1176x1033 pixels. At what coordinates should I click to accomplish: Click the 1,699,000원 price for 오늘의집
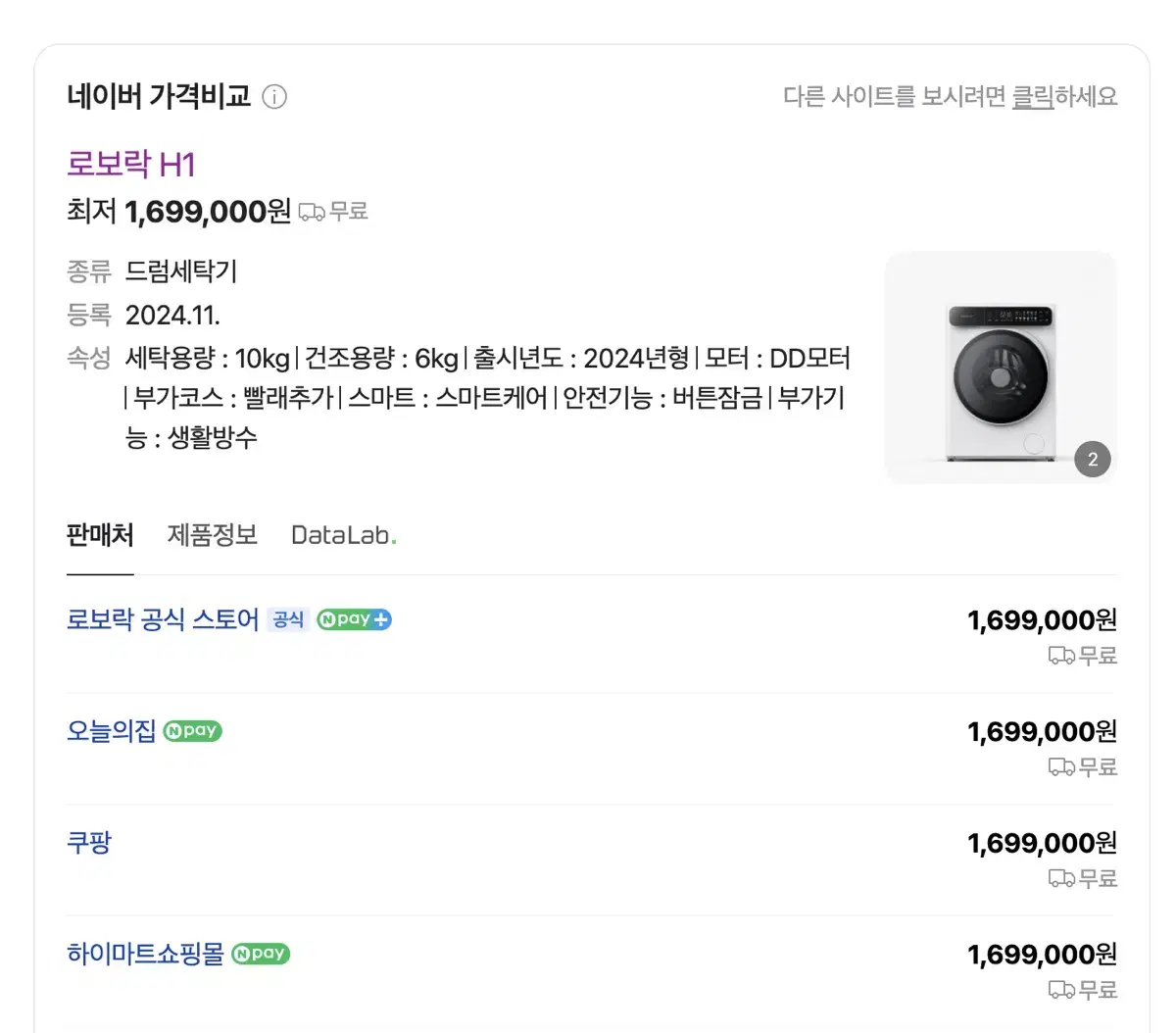pyautogui.click(x=1042, y=732)
